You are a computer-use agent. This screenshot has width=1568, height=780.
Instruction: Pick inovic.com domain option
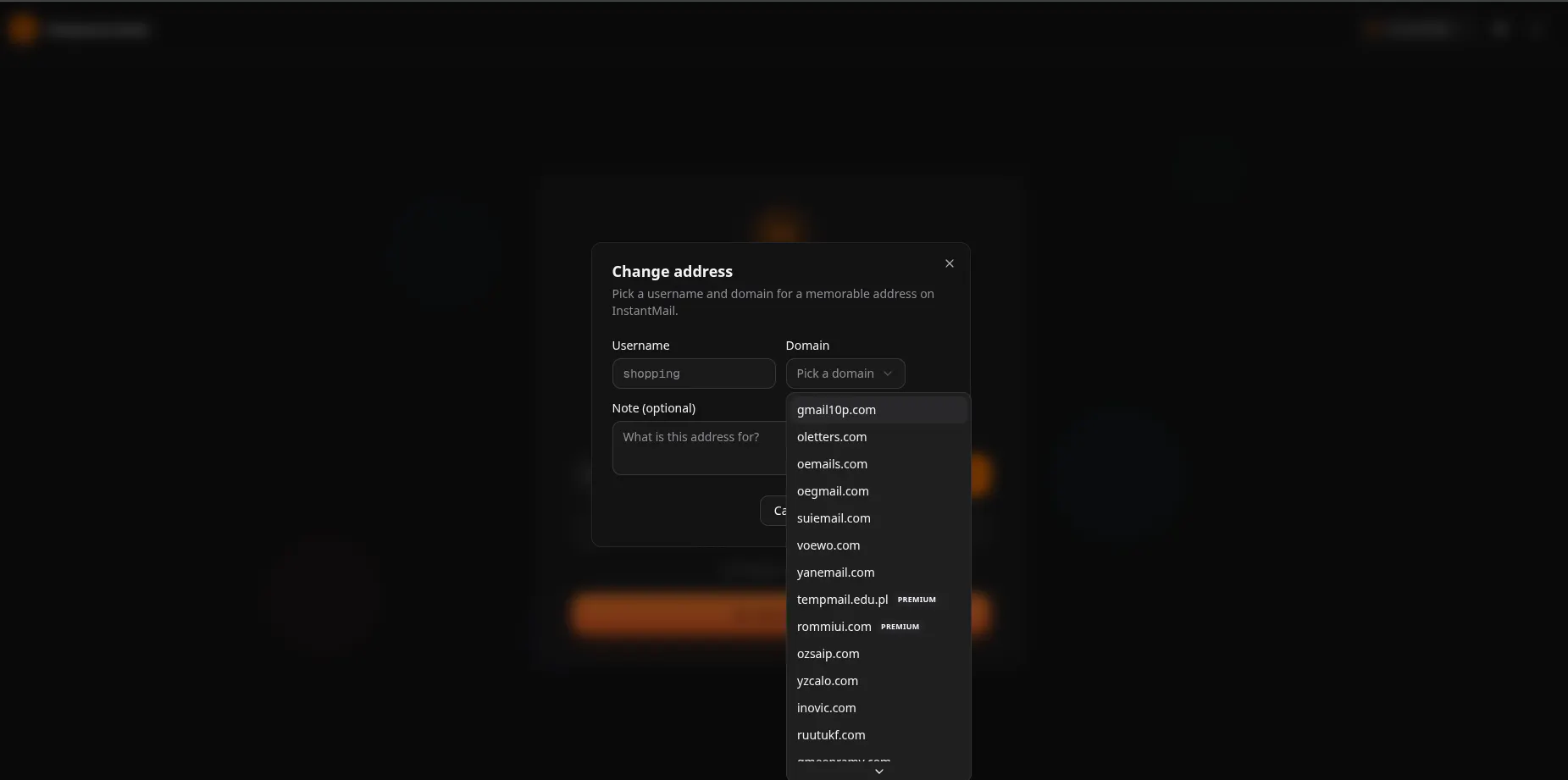(x=878, y=708)
